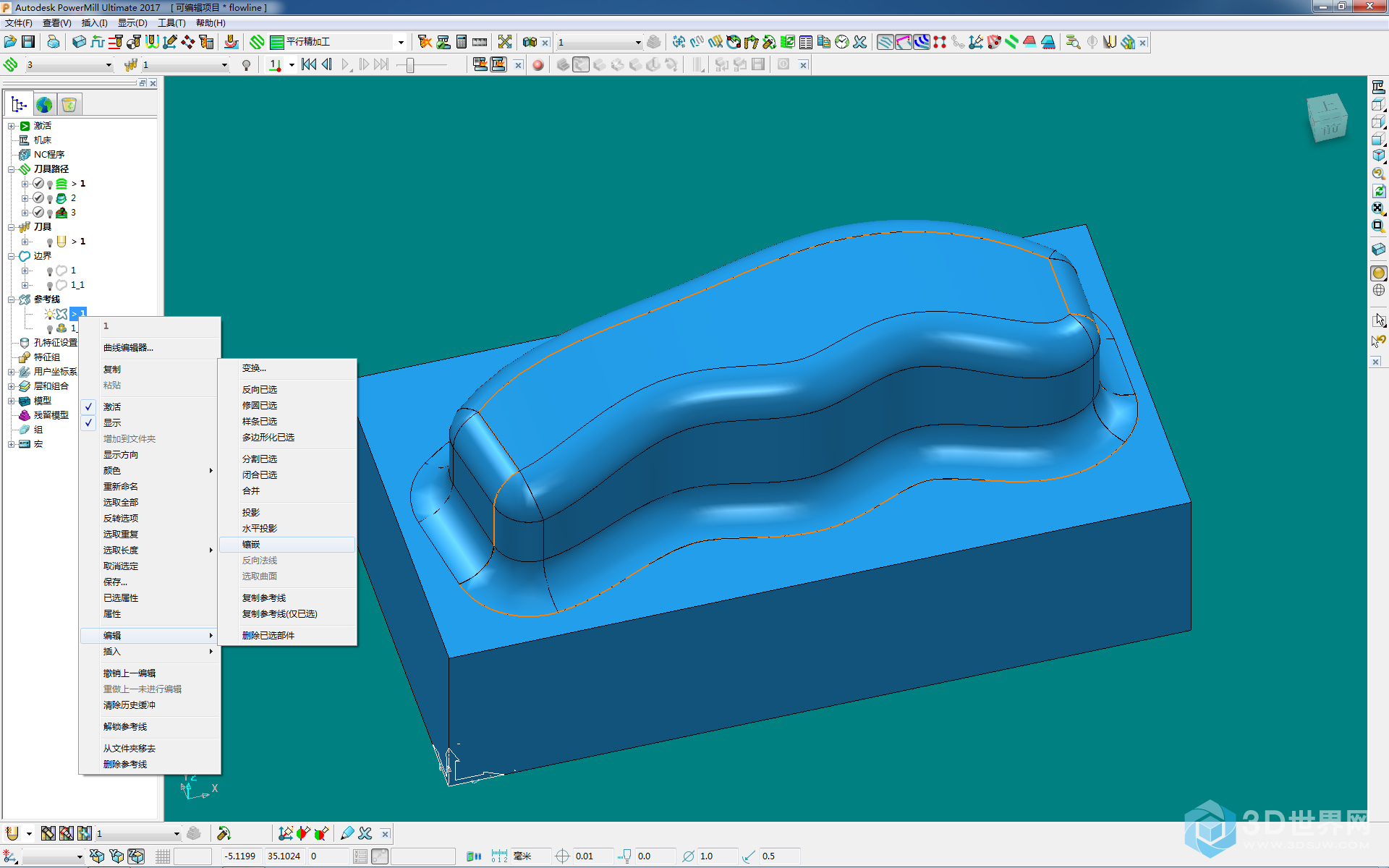
Task: Click the red four-point toolpath points icon
Action: (940, 42)
